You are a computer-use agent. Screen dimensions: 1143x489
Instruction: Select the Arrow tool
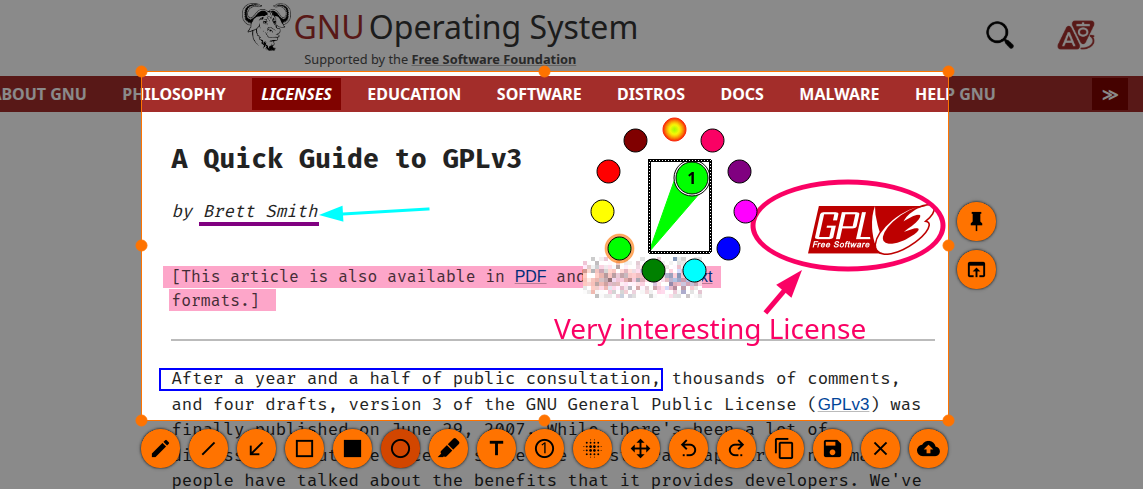click(256, 449)
